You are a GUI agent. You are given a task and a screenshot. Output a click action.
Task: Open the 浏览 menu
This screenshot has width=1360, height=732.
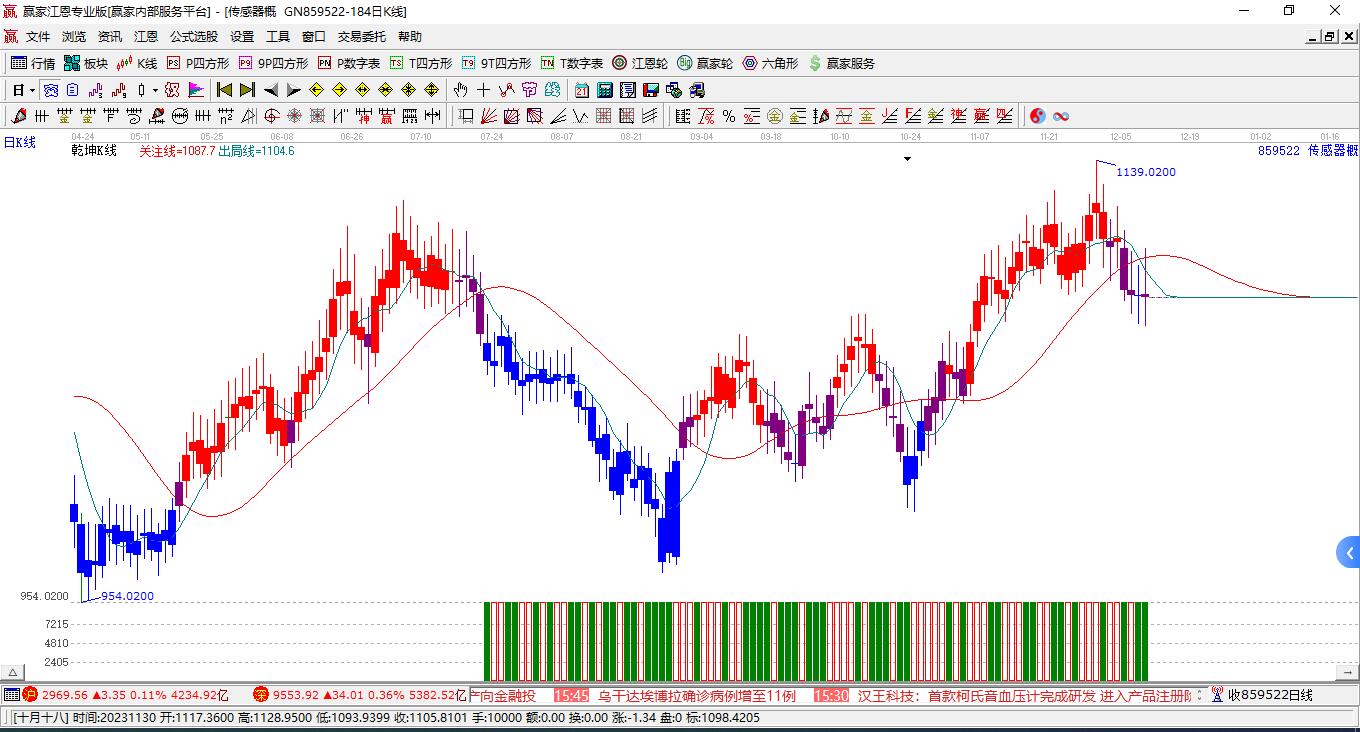(x=74, y=36)
